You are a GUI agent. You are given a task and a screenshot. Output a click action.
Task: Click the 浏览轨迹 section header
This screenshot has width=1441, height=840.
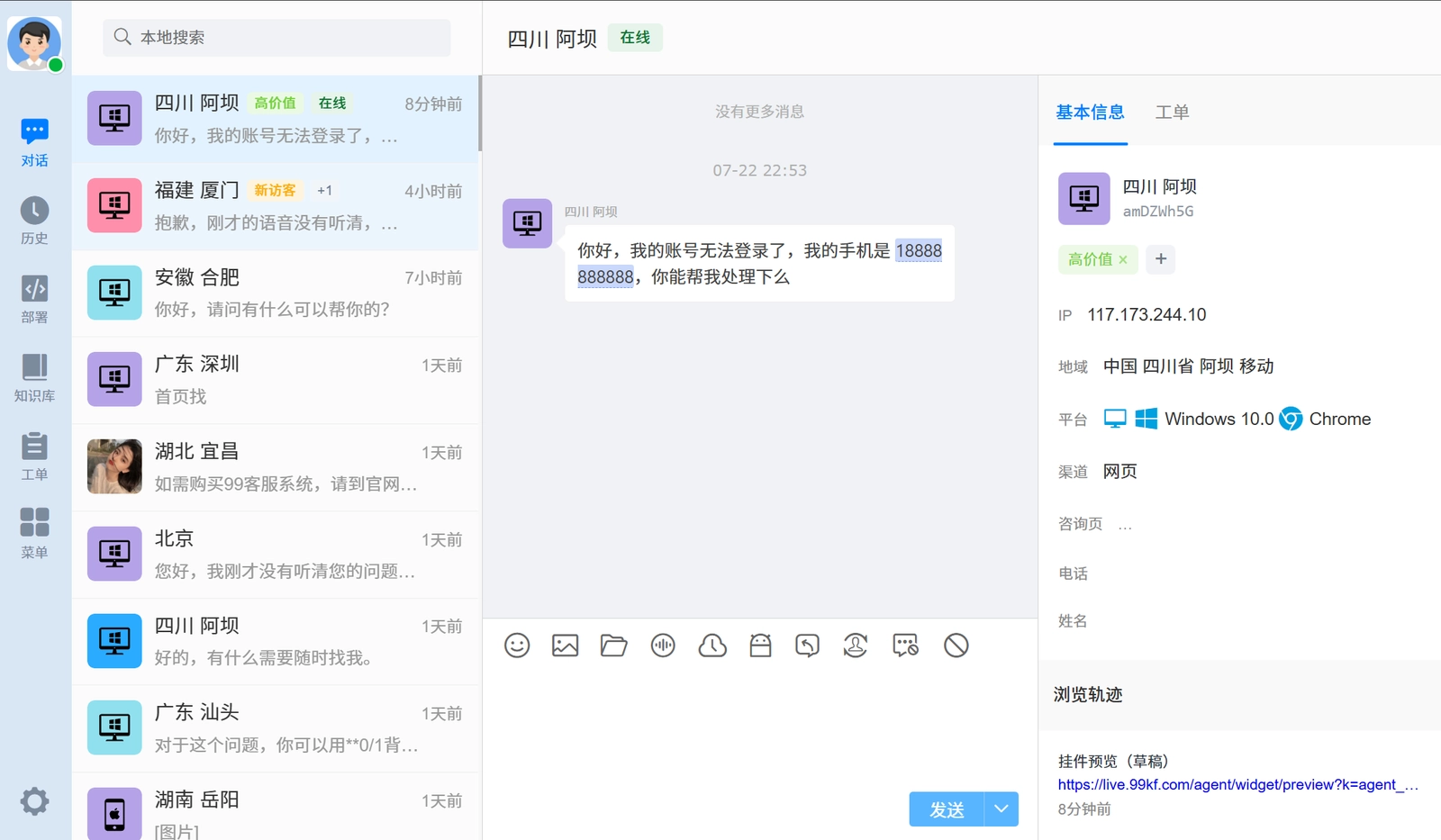pos(1088,694)
